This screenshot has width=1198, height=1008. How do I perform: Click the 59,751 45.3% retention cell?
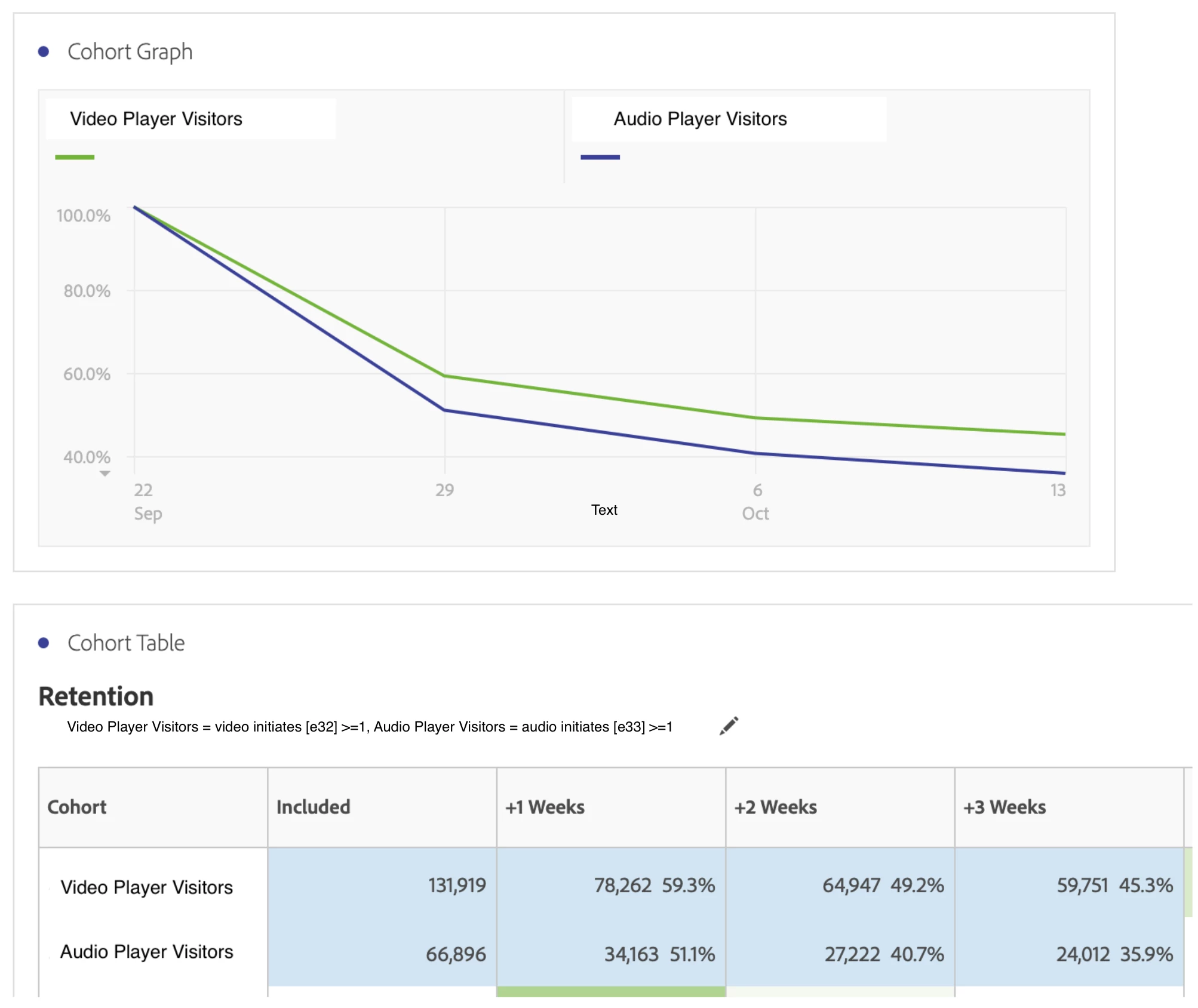tap(1114, 885)
